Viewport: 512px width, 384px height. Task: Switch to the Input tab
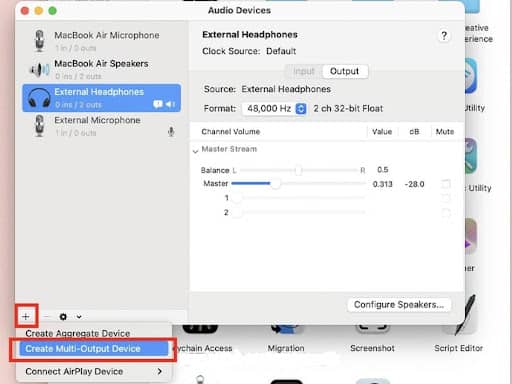pyautogui.click(x=304, y=71)
